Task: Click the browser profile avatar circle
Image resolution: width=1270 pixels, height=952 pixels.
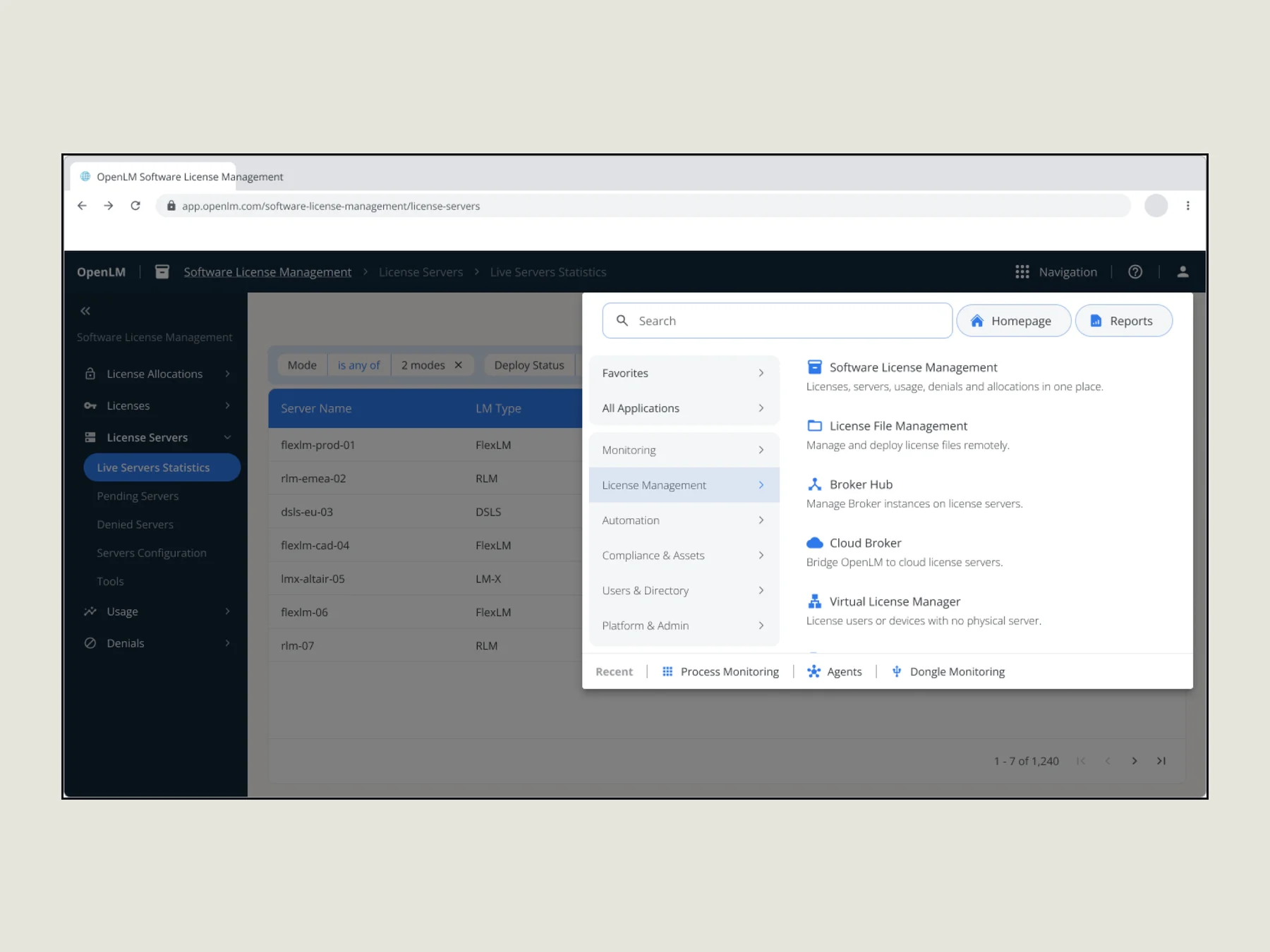Action: 1156,206
